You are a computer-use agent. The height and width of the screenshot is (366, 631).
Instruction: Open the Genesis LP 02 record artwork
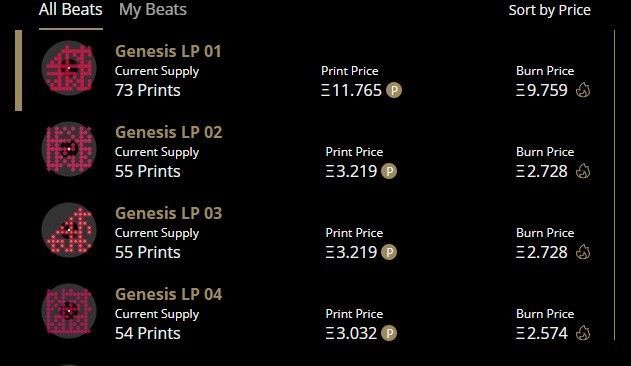pos(69,149)
